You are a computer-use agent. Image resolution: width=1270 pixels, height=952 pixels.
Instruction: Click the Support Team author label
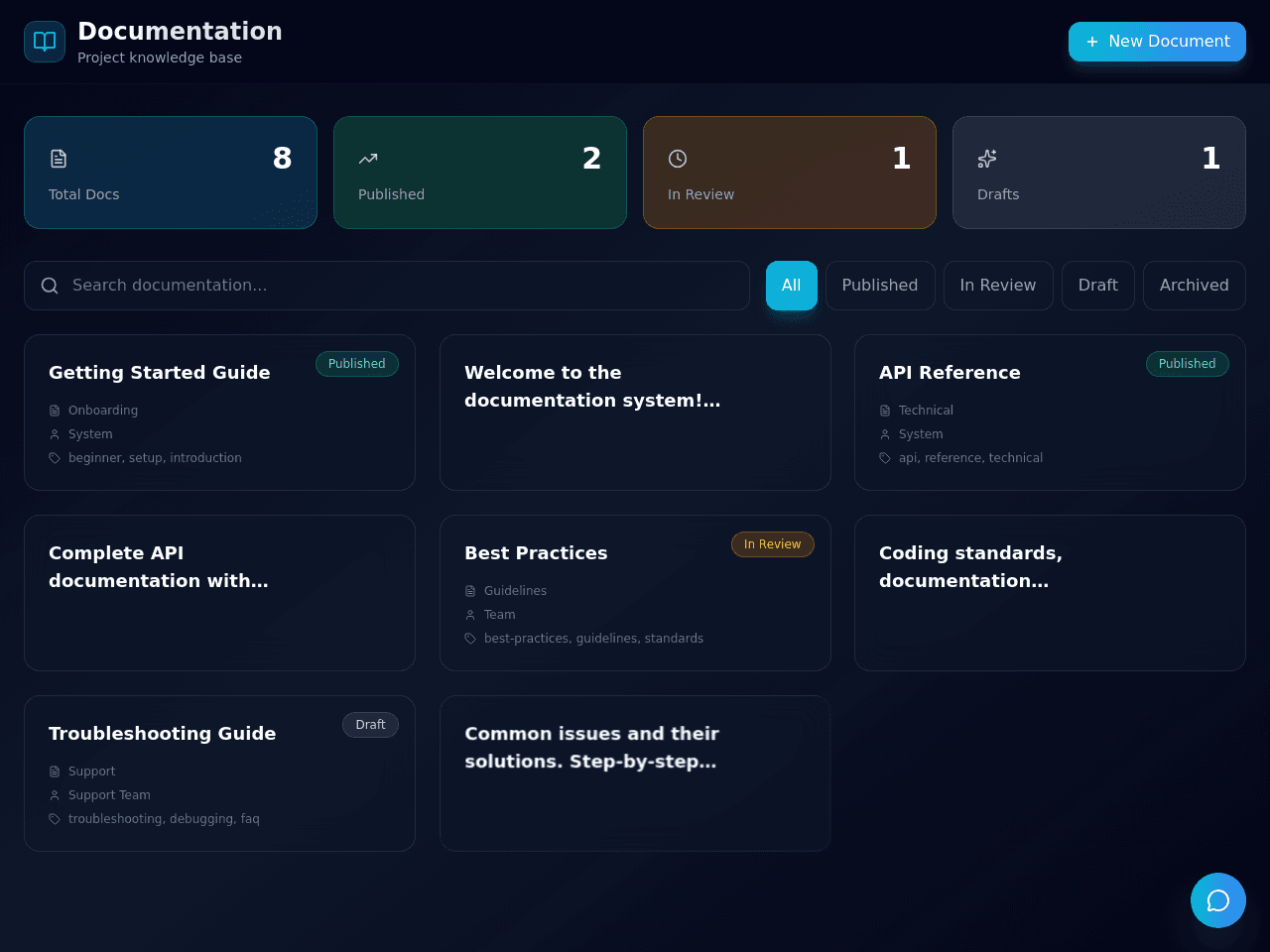(x=109, y=795)
